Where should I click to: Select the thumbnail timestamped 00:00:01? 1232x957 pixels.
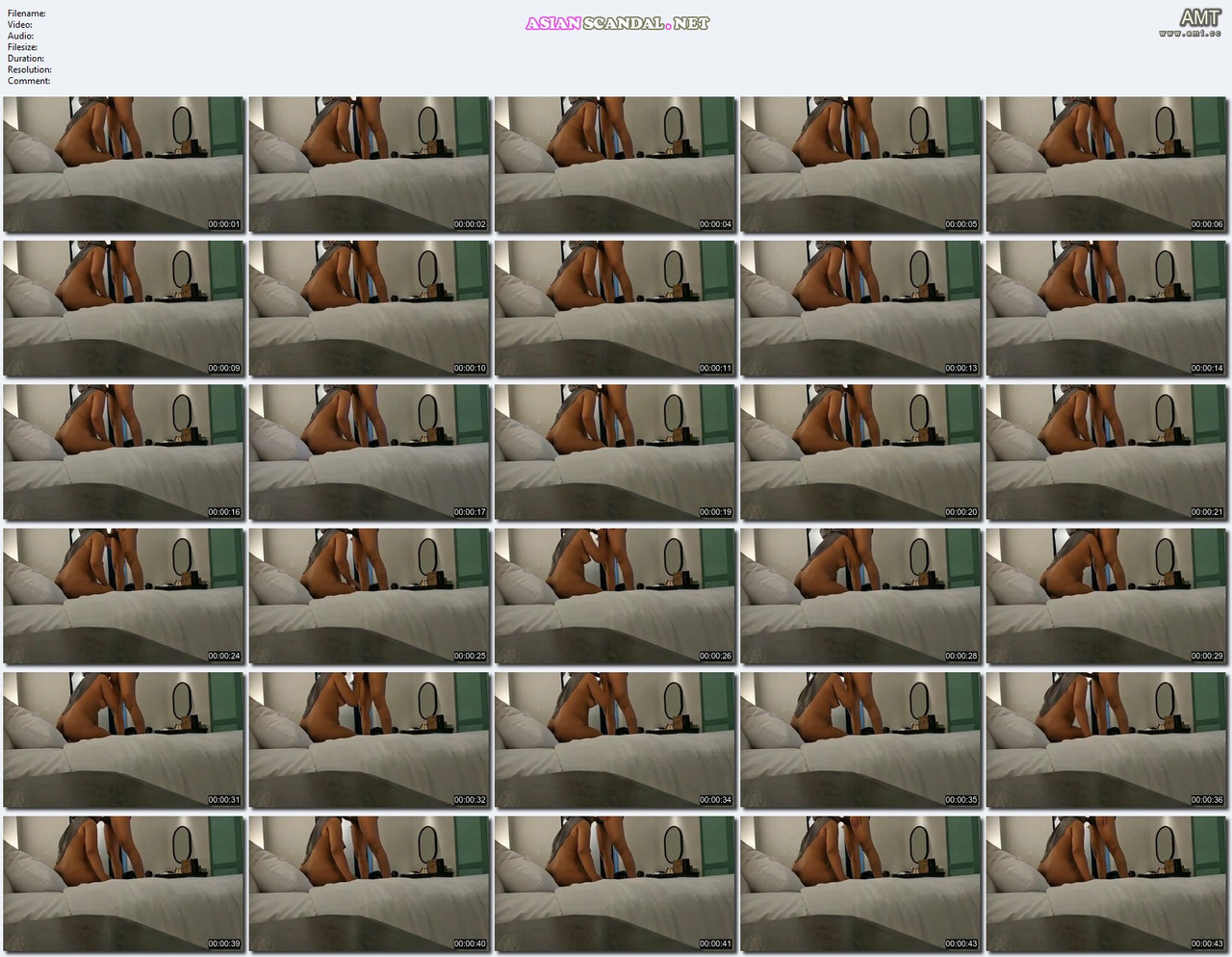click(x=123, y=164)
